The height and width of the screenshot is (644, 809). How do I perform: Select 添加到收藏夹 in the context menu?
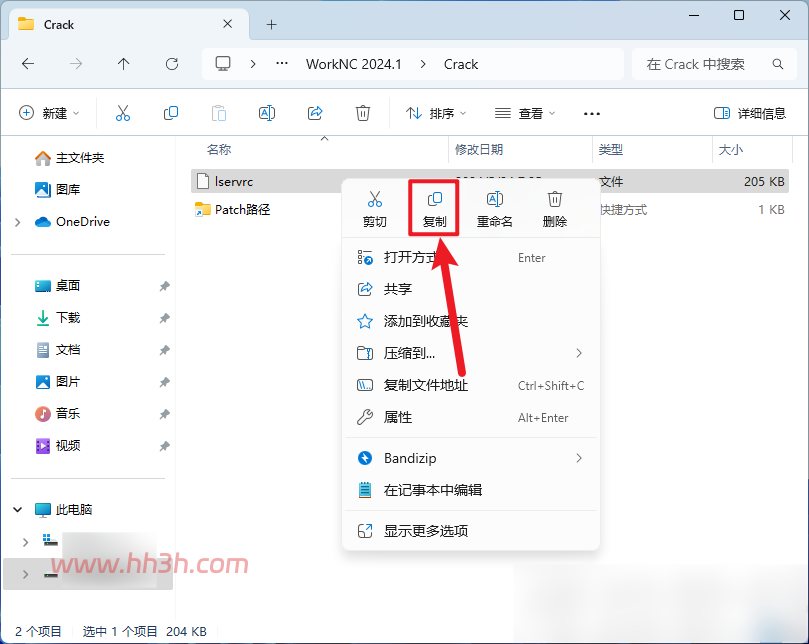point(471,321)
